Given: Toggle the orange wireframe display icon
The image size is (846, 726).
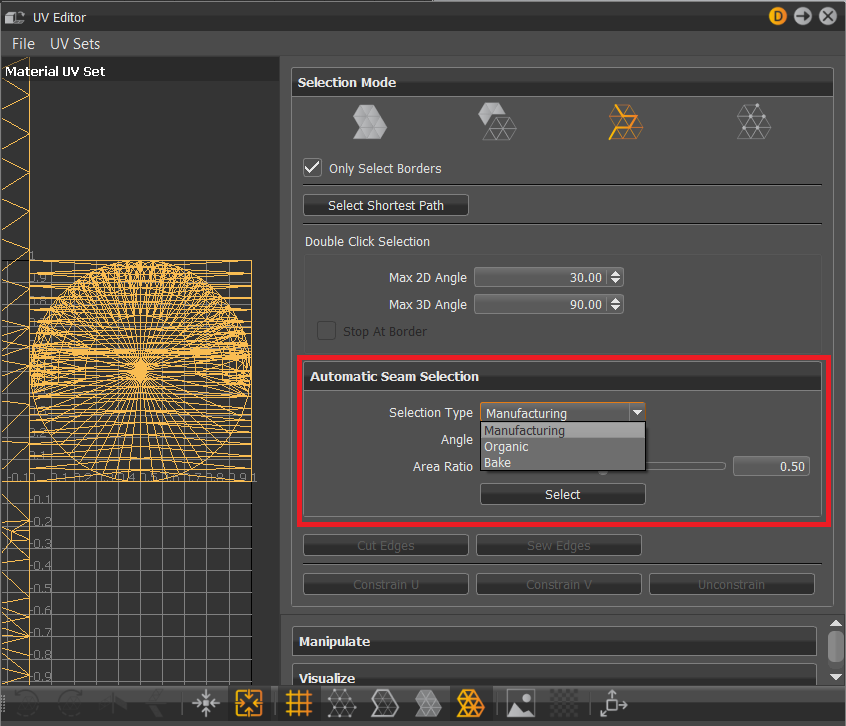Looking at the screenshot, I should click(x=470, y=704).
